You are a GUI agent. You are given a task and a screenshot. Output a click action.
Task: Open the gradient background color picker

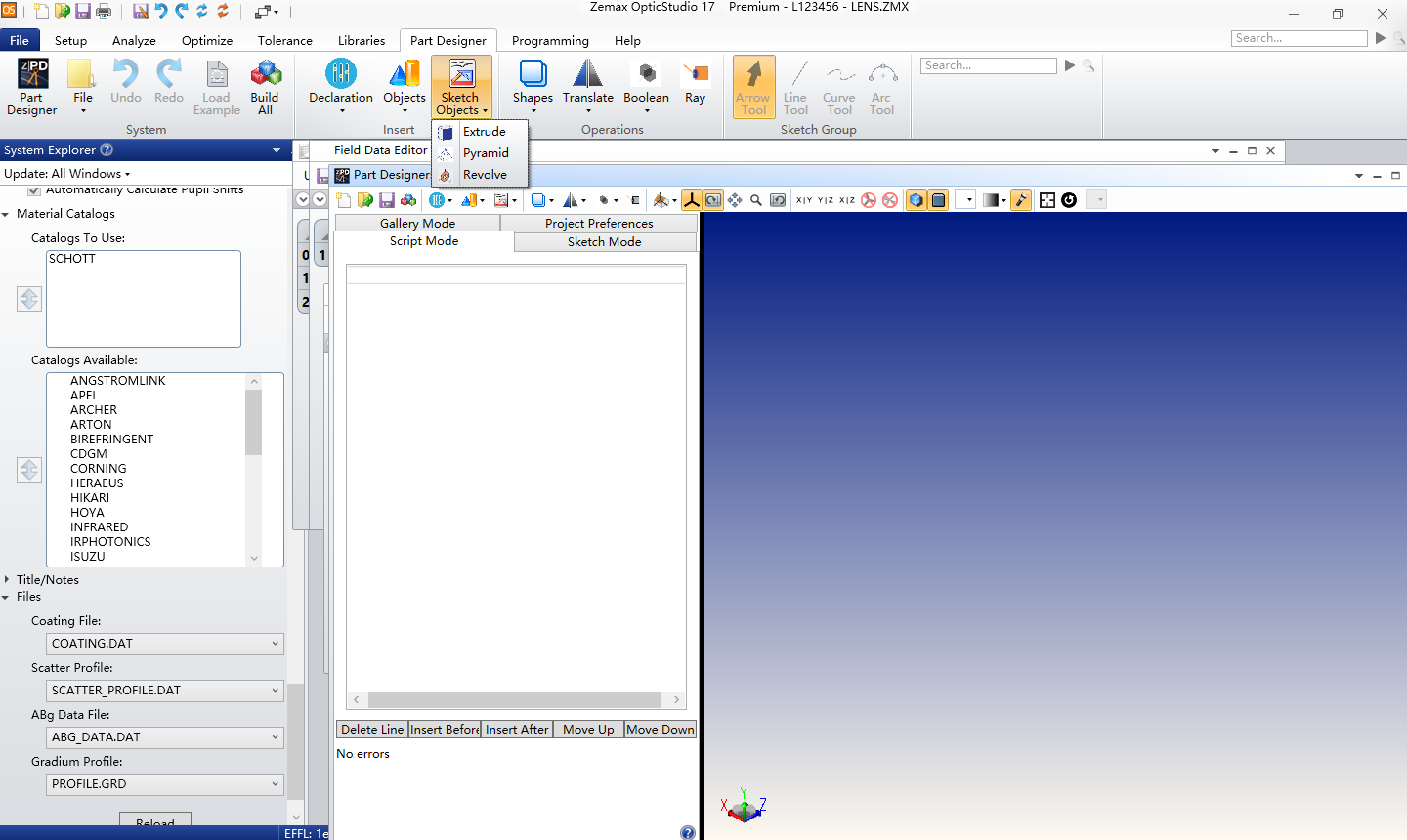995,200
